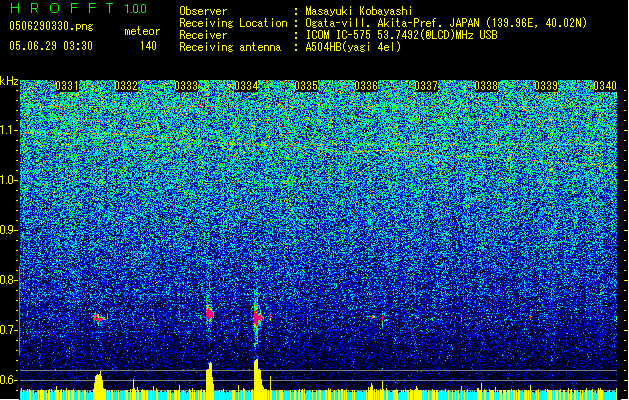Select the antenna text A504HB(yagi 4el)
This screenshot has width=629, height=400.
click(353, 47)
